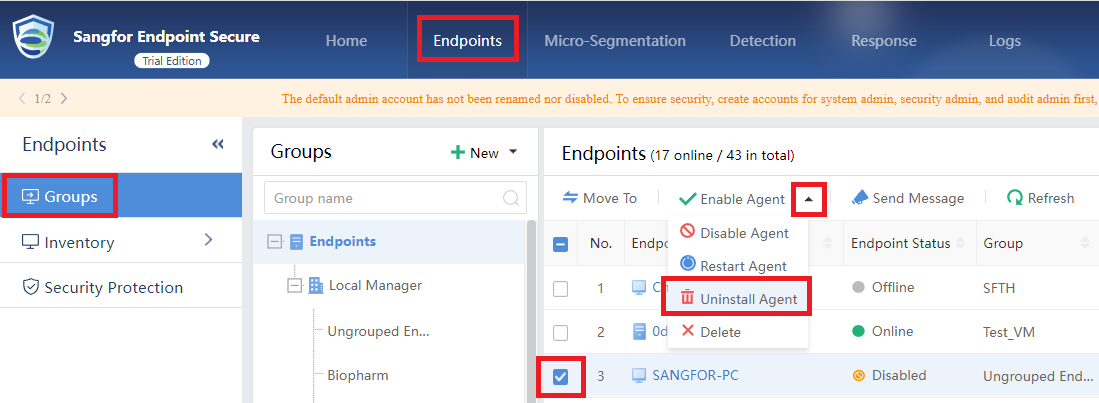This screenshot has height=403, width=1099.
Task: Click the Send Message icon
Action: [860, 198]
